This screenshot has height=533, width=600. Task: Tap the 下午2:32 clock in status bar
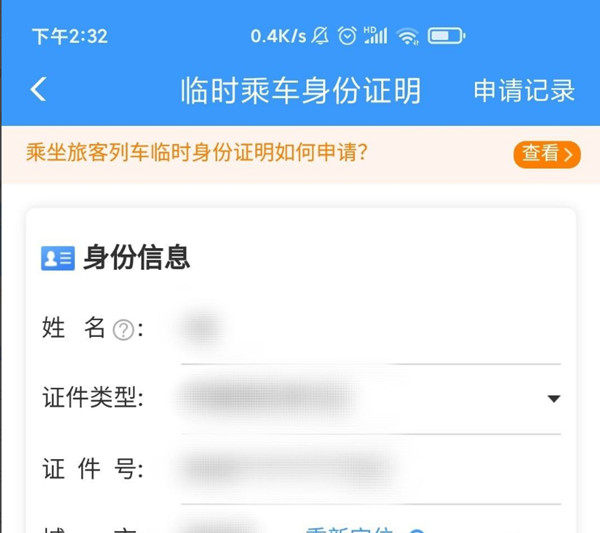[70, 37]
